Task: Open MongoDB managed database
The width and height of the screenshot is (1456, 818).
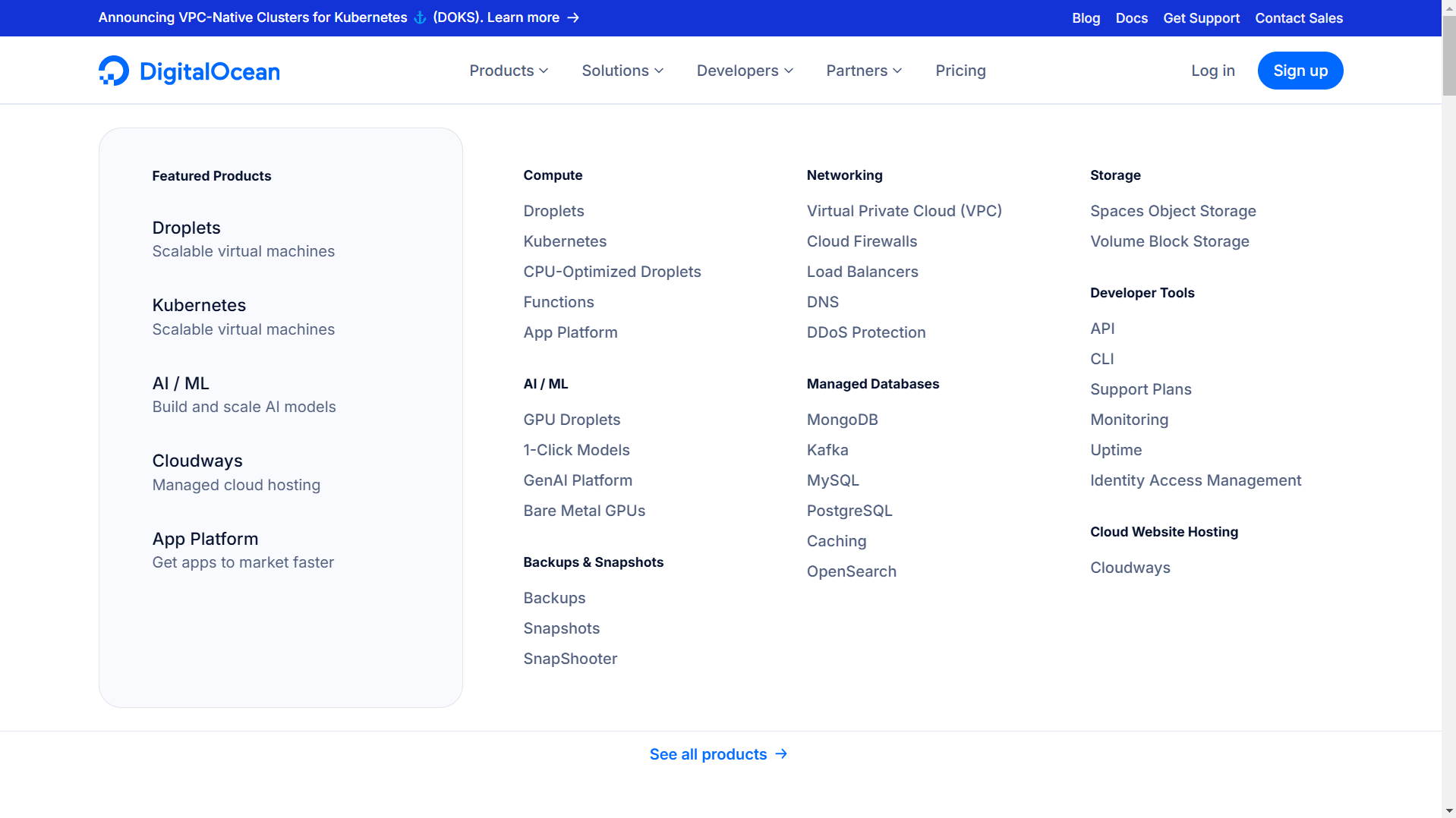Action: (842, 420)
